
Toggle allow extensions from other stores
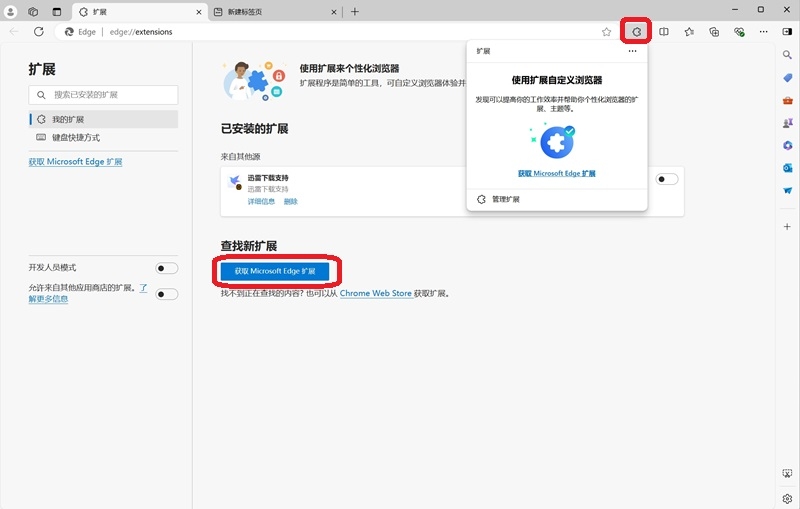166,294
